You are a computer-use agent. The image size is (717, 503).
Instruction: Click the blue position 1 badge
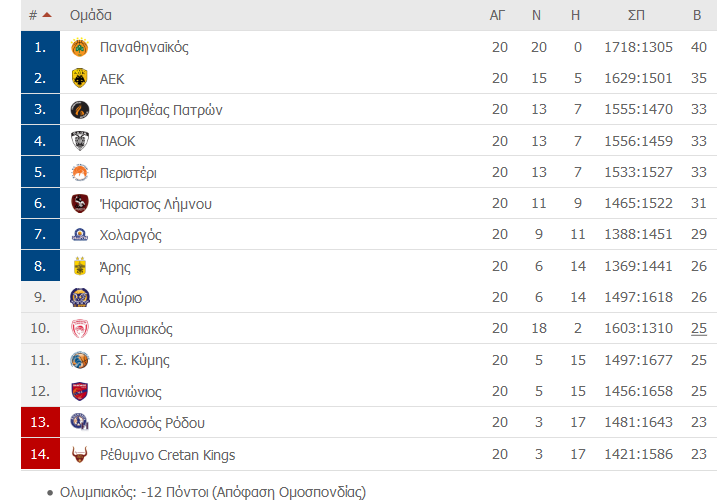coord(40,47)
